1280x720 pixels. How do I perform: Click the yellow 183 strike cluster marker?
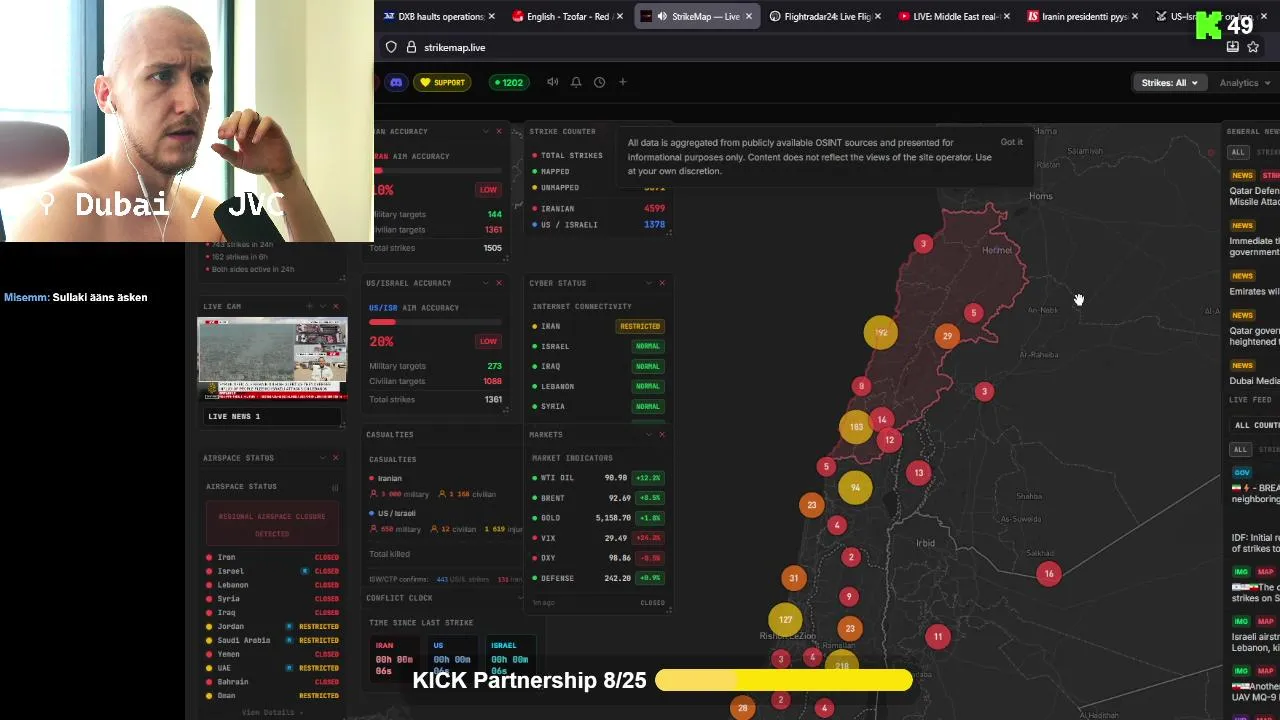[x=856, y=427]
